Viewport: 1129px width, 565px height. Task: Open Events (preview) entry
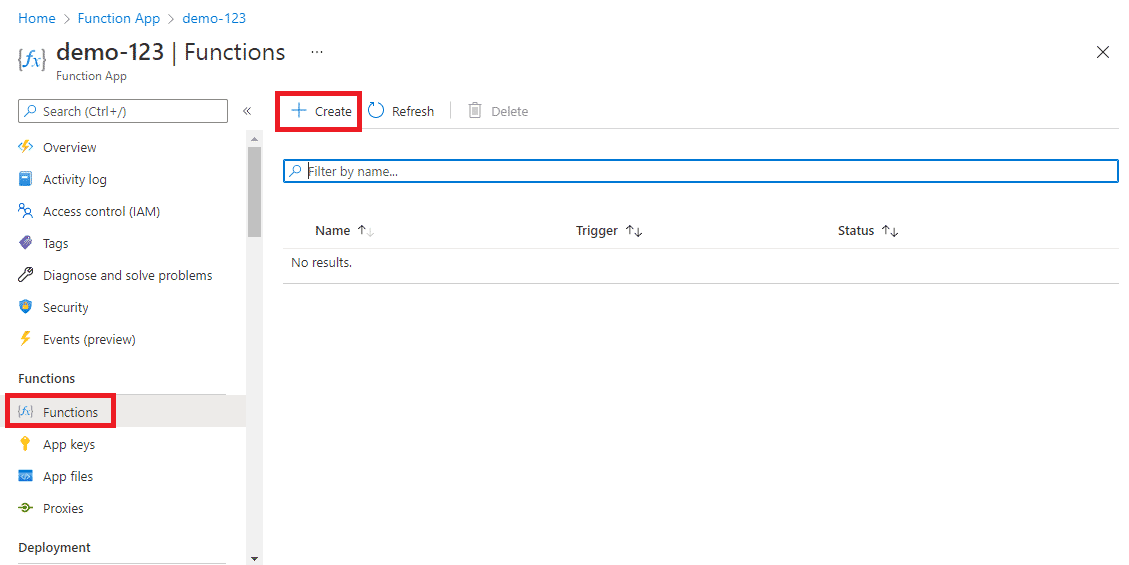click(89, 339)
